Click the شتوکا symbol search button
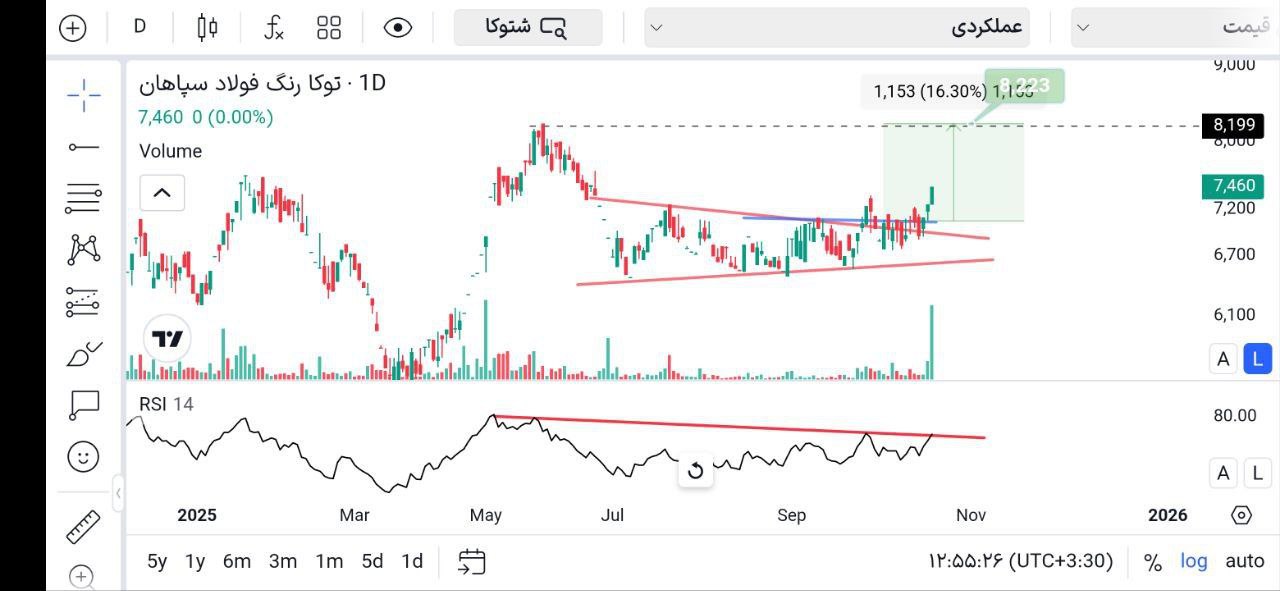This screenshot has width=1280, height=591. 528,27
